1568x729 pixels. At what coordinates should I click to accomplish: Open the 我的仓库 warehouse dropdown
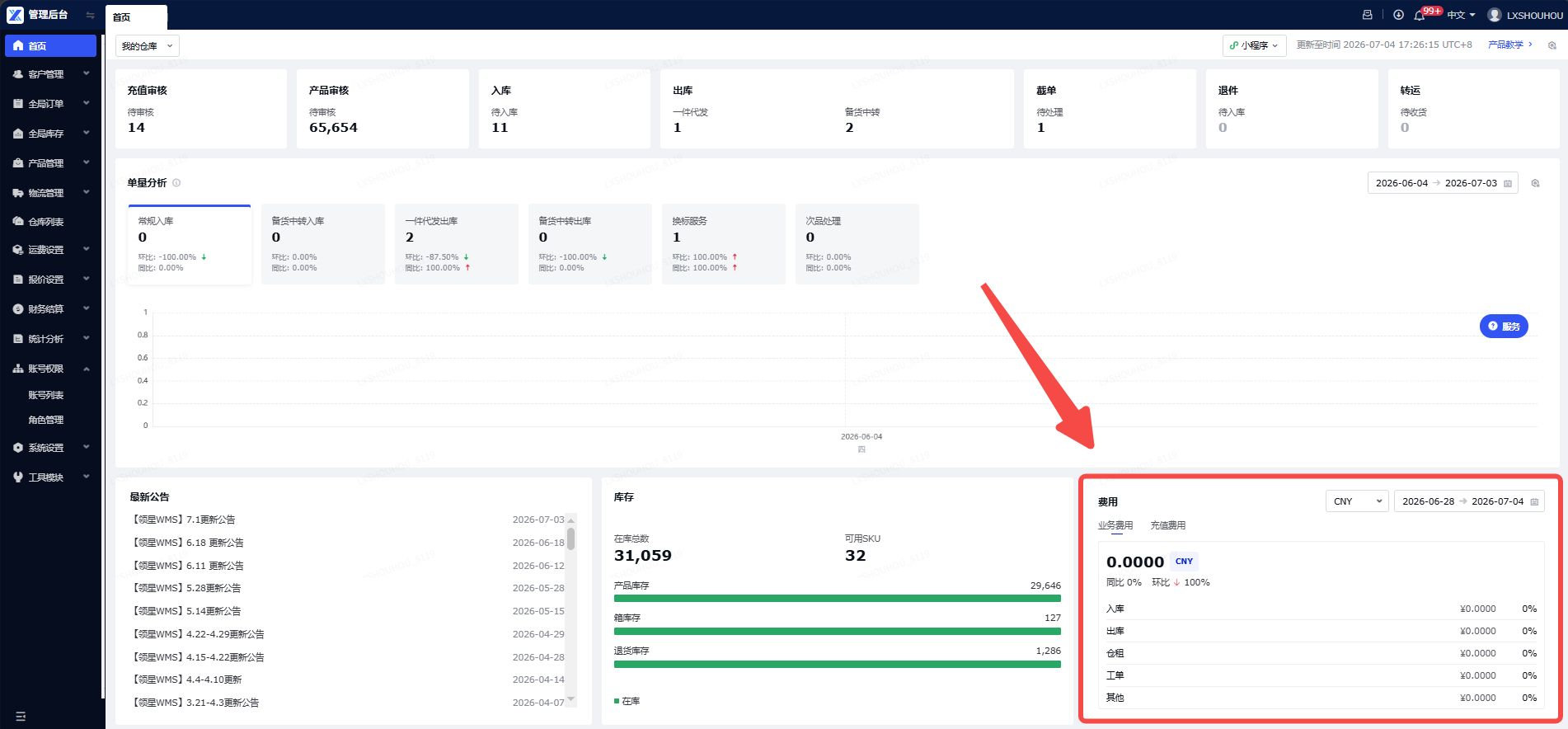pos(148,46)
